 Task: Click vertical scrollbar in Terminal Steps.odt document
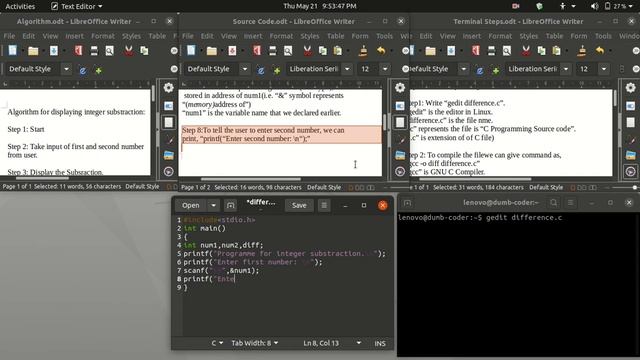(616, 98)
